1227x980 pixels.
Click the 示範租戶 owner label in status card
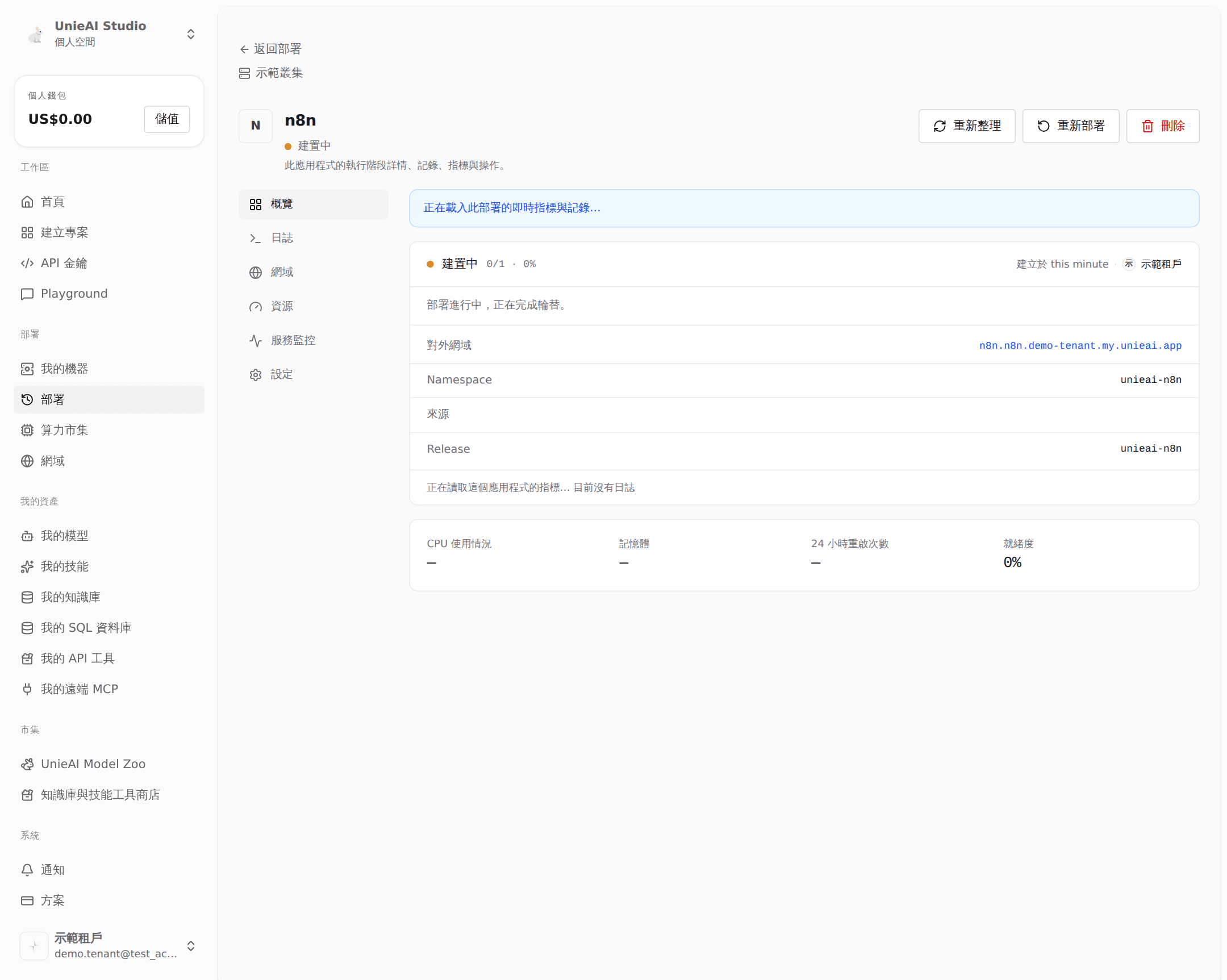coord(1161,264)
